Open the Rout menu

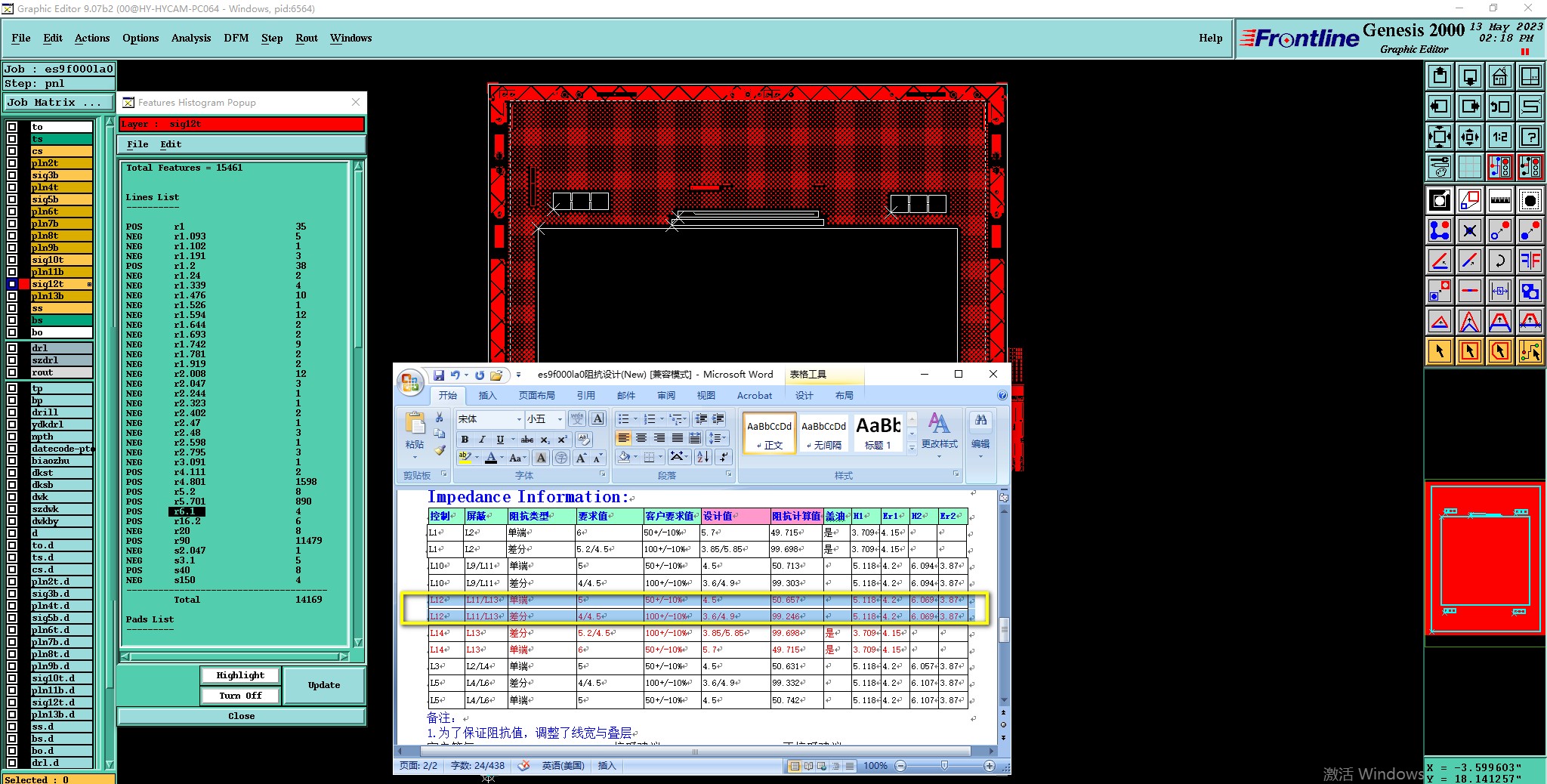click(x=307, y=38)
